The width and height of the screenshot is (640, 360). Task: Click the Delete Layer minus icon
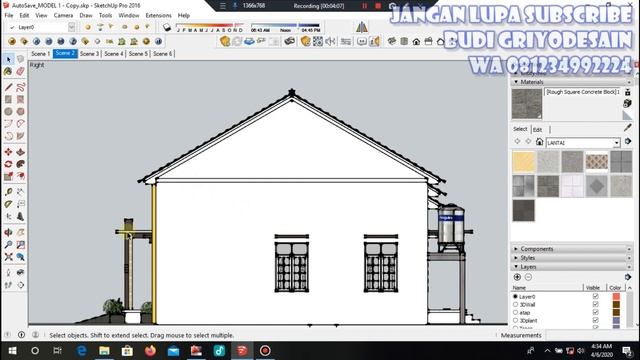[x=528, y=277]
